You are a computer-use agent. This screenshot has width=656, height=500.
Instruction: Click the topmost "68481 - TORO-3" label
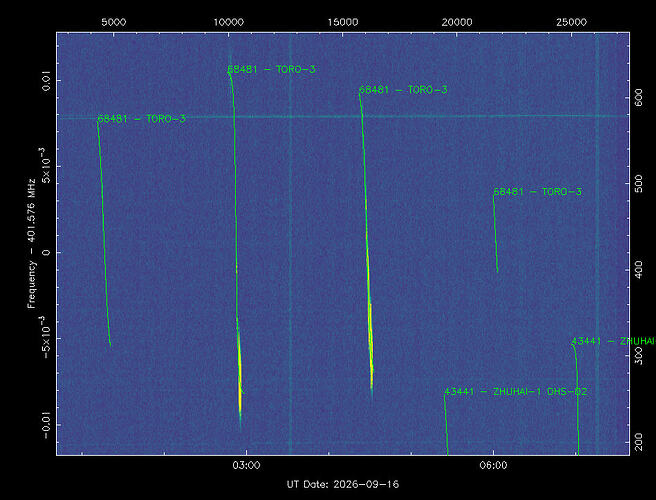pyautogui.click(x=271, y=69)
